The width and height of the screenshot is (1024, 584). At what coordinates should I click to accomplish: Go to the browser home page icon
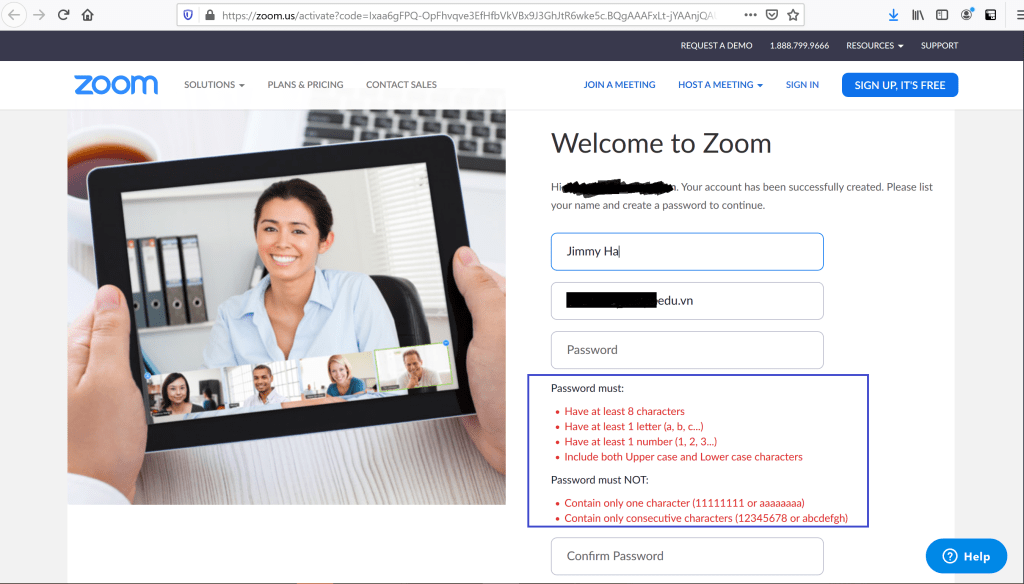(88, 15)
